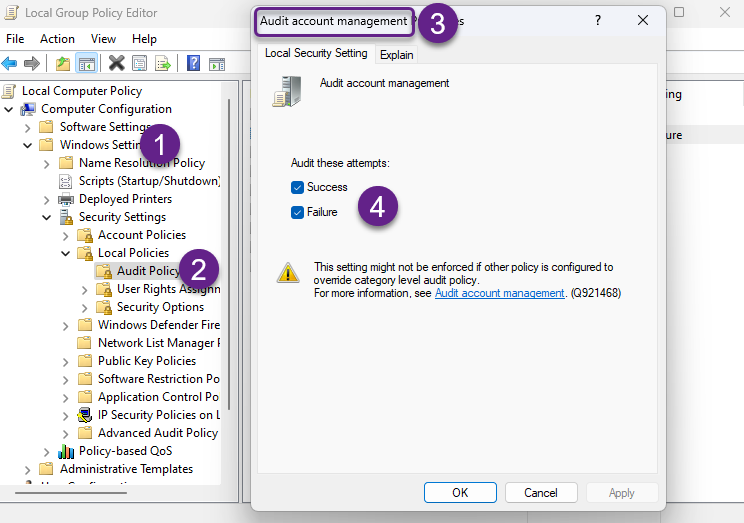744x523 pixels.
Task: Uncheck the Success audit checkbox
Action: [x=297, y=188]
